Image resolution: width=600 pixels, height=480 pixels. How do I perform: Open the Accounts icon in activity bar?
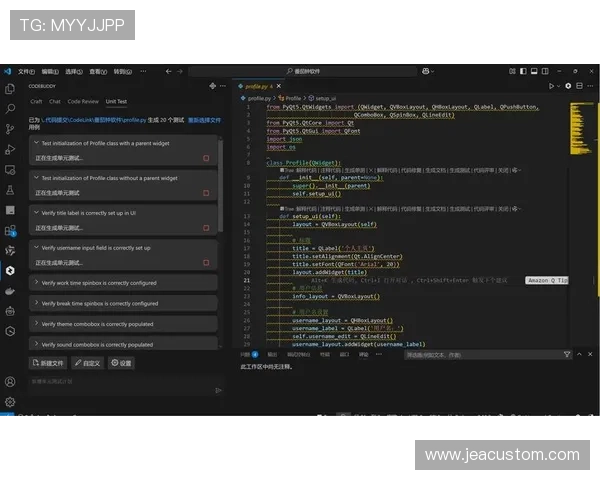[x=10, y=382]
